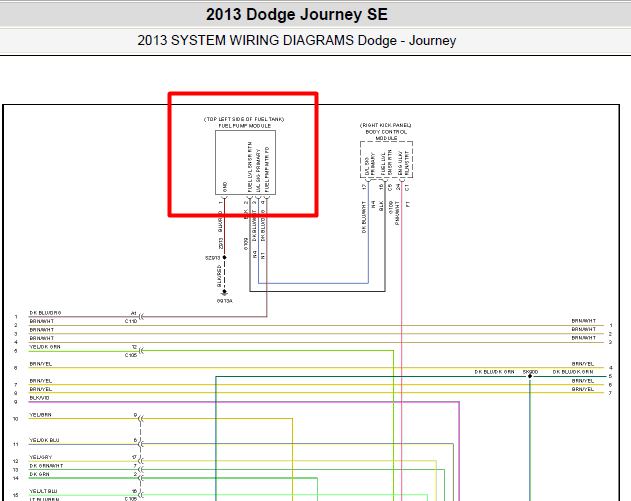The image size is (631, 501).
Task: Select the C105 label below pin 12
Action: pyautogui.click(x=131, y=355)
